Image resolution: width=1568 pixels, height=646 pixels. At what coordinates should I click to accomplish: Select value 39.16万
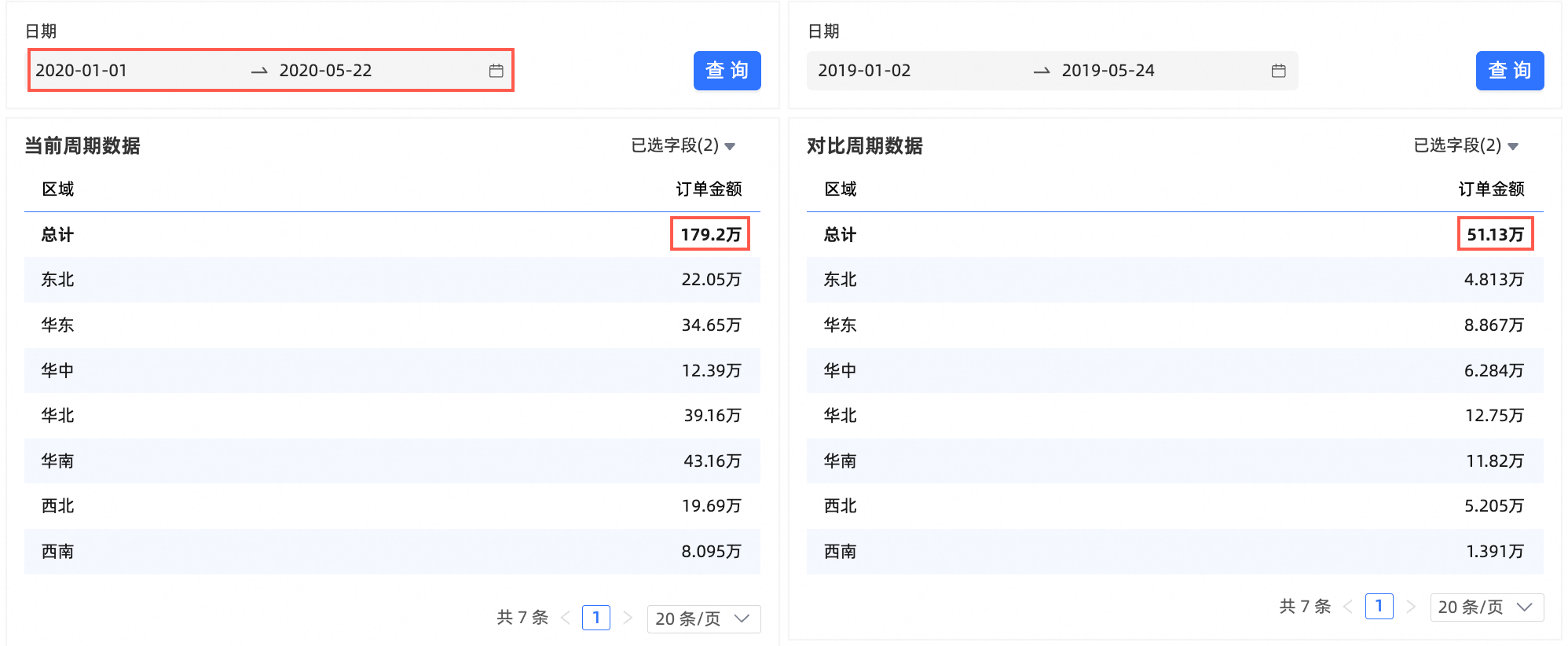[x=712, y=416]
